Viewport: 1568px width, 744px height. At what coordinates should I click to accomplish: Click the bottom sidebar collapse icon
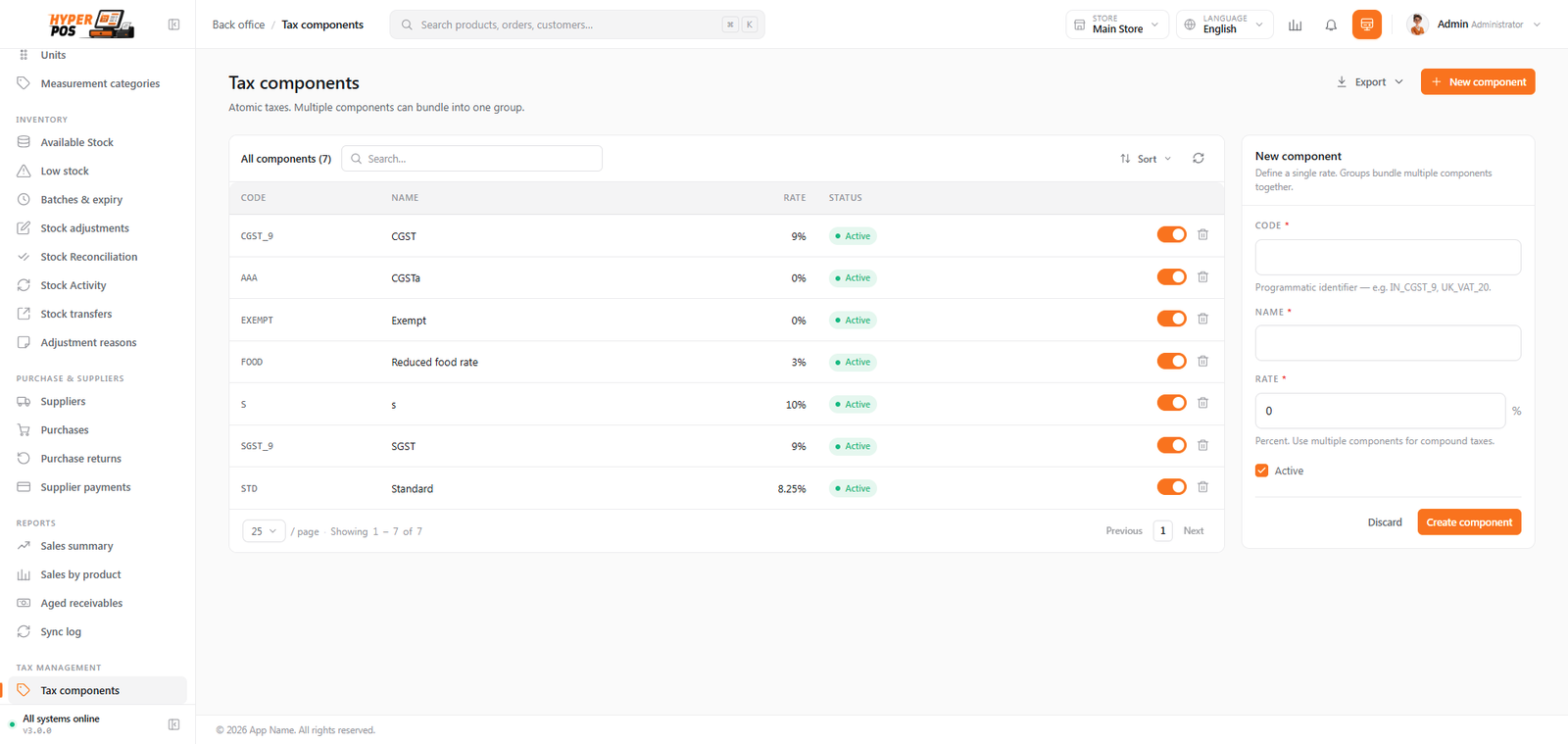coord(173,724)
